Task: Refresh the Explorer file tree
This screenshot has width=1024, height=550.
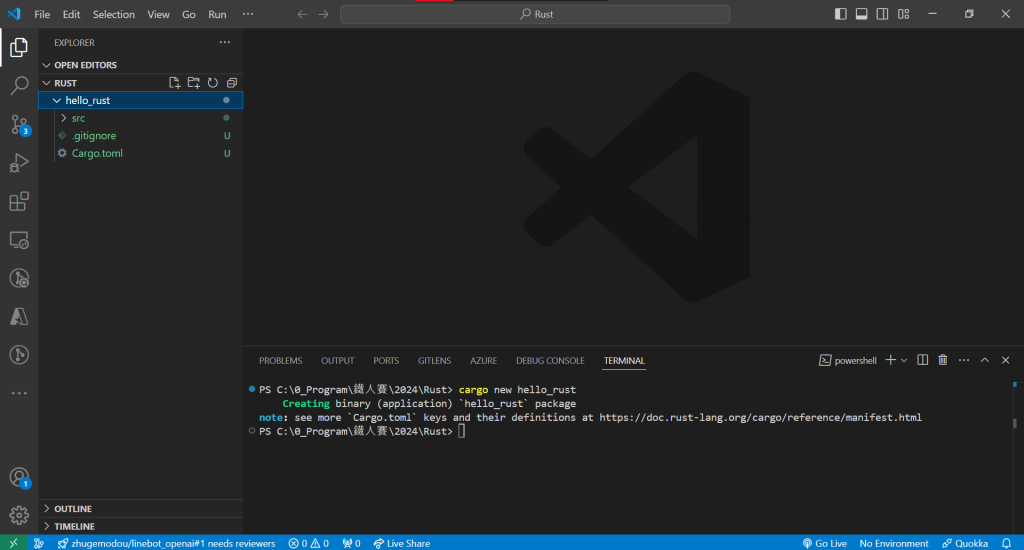Action: pyautogui.click(x=213, y=83)
